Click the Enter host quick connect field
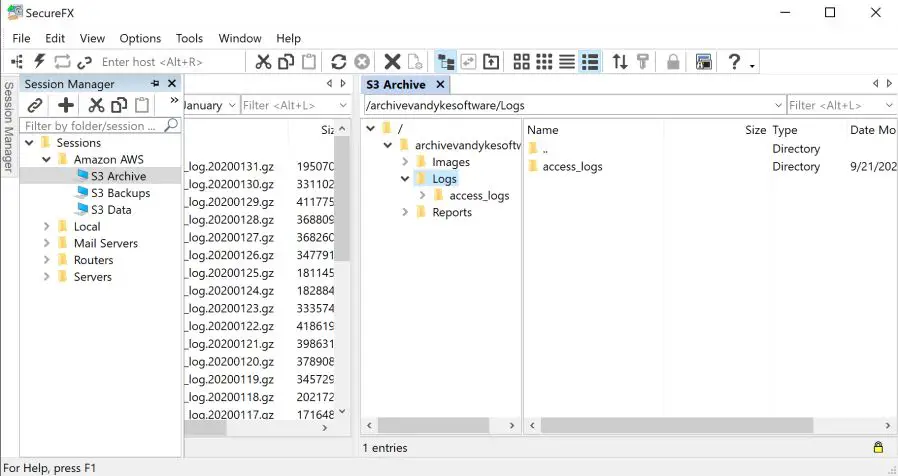Screen dimensions: 898x476 click(x=171, y=62)
